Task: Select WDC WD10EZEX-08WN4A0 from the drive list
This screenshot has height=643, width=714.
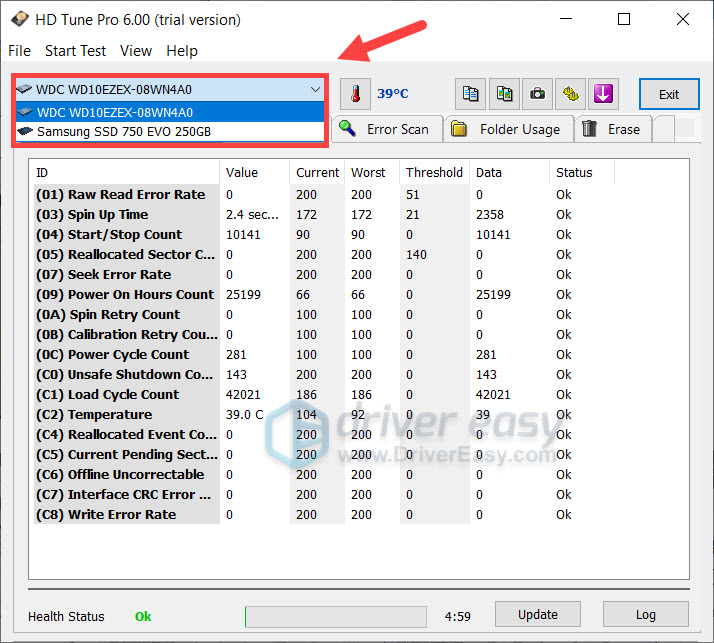Action: click(115, 112)
